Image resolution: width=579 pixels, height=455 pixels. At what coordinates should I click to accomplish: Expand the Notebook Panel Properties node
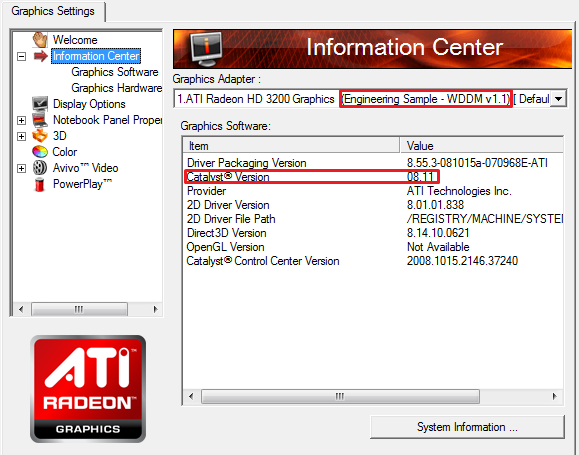pyautogui.click(x=21, y=120)
